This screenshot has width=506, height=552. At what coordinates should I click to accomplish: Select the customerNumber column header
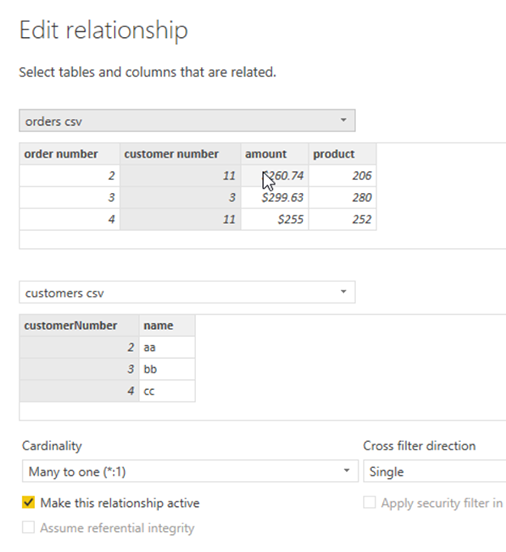(x=79, y=325)
